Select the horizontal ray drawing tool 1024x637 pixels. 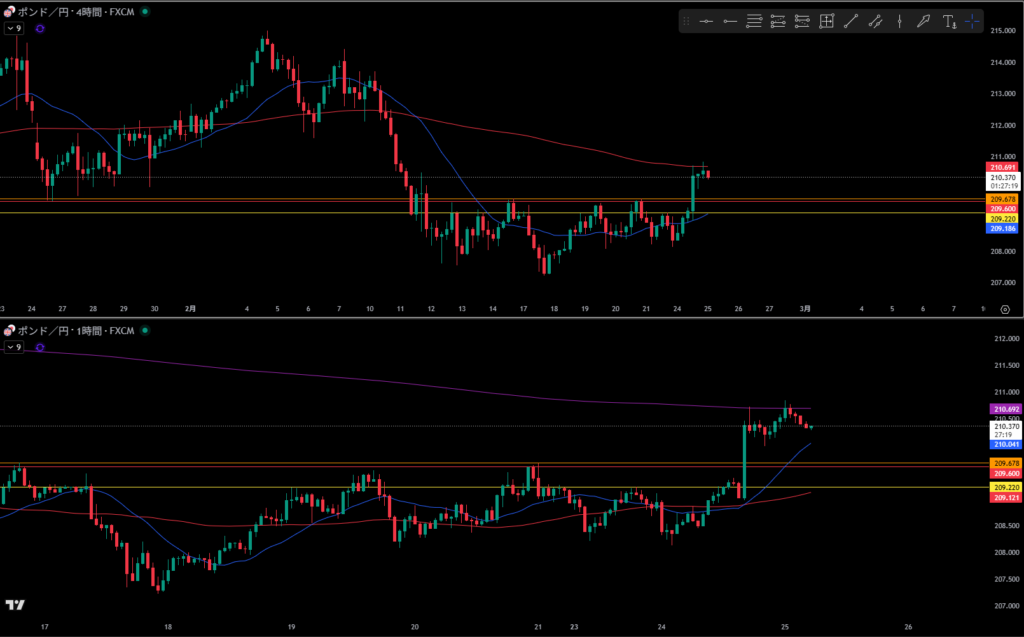730,21
